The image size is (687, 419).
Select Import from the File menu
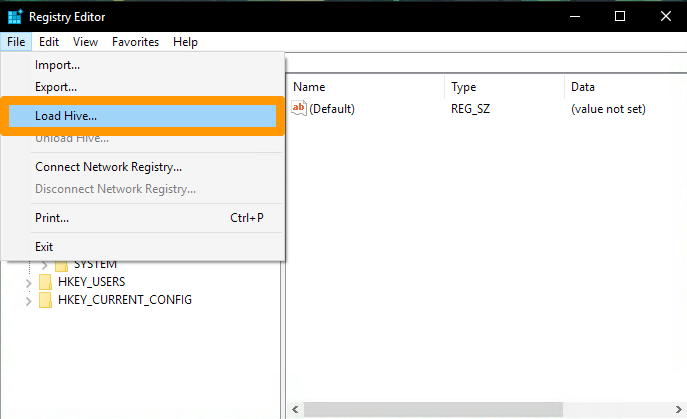[57, 65]
